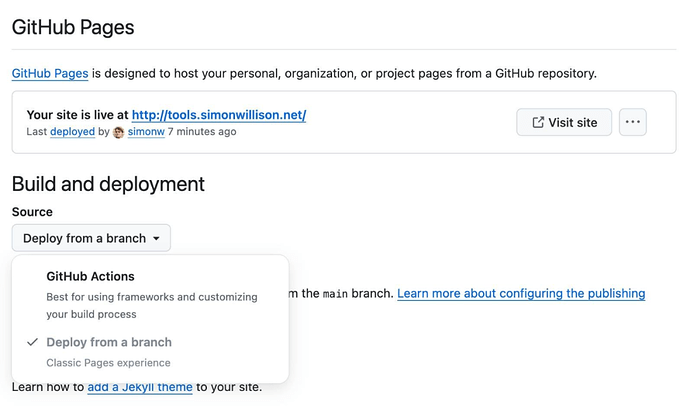The width and height of the screenshot is (690, 412).
Task: Click the external-link icon in Visit site
Action: pos(538,122)
